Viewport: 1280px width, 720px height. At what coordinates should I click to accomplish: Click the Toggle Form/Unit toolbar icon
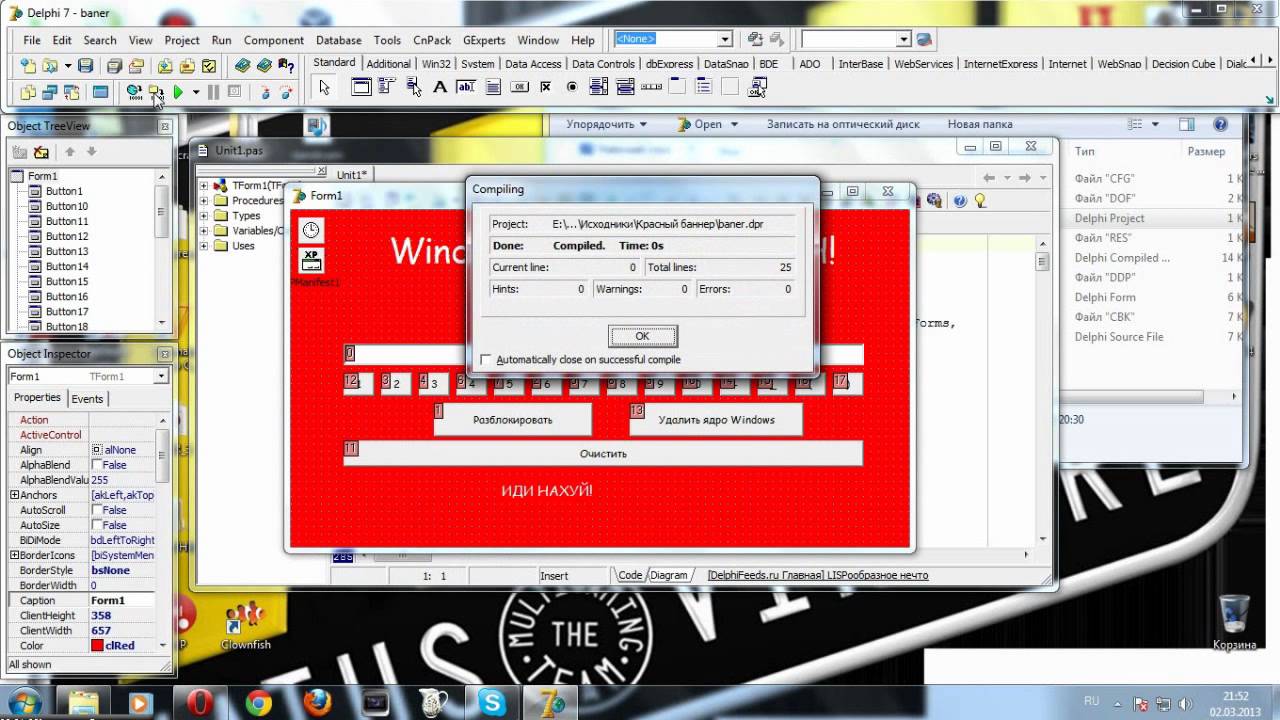[x=72, y=92]
